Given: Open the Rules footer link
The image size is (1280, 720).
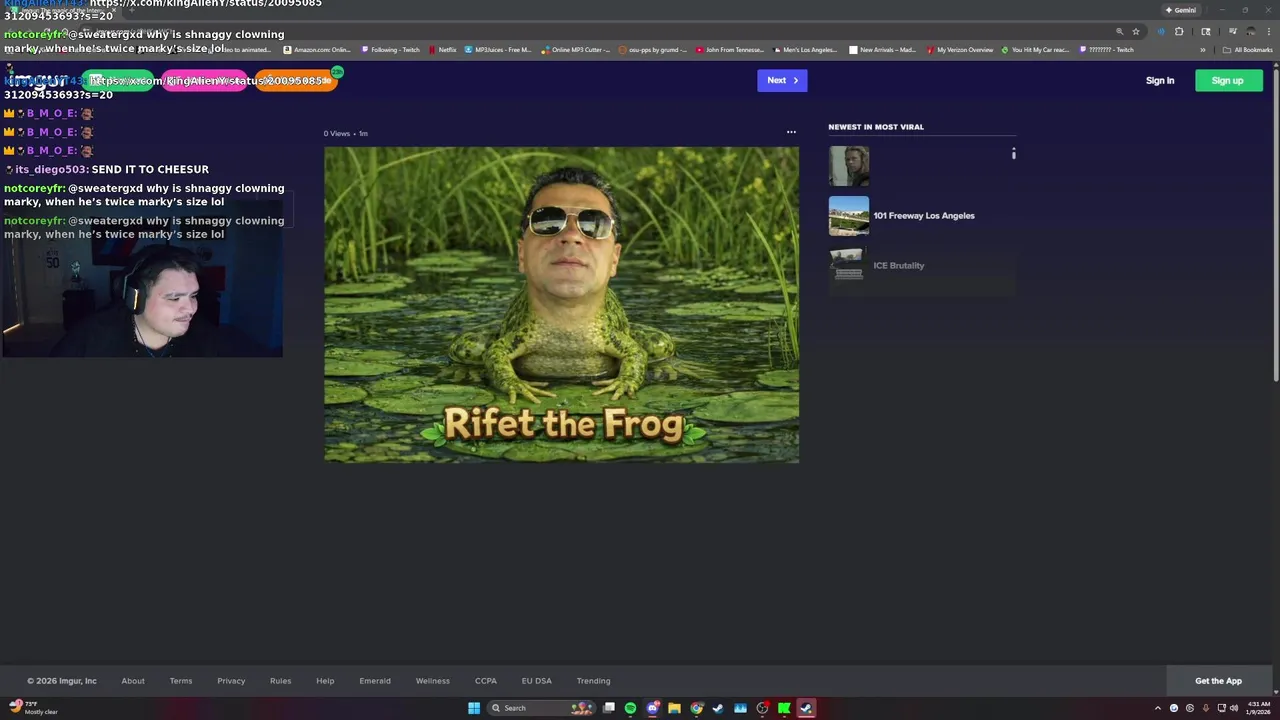Looking at the screenshot, I should (x=280, y=681).
